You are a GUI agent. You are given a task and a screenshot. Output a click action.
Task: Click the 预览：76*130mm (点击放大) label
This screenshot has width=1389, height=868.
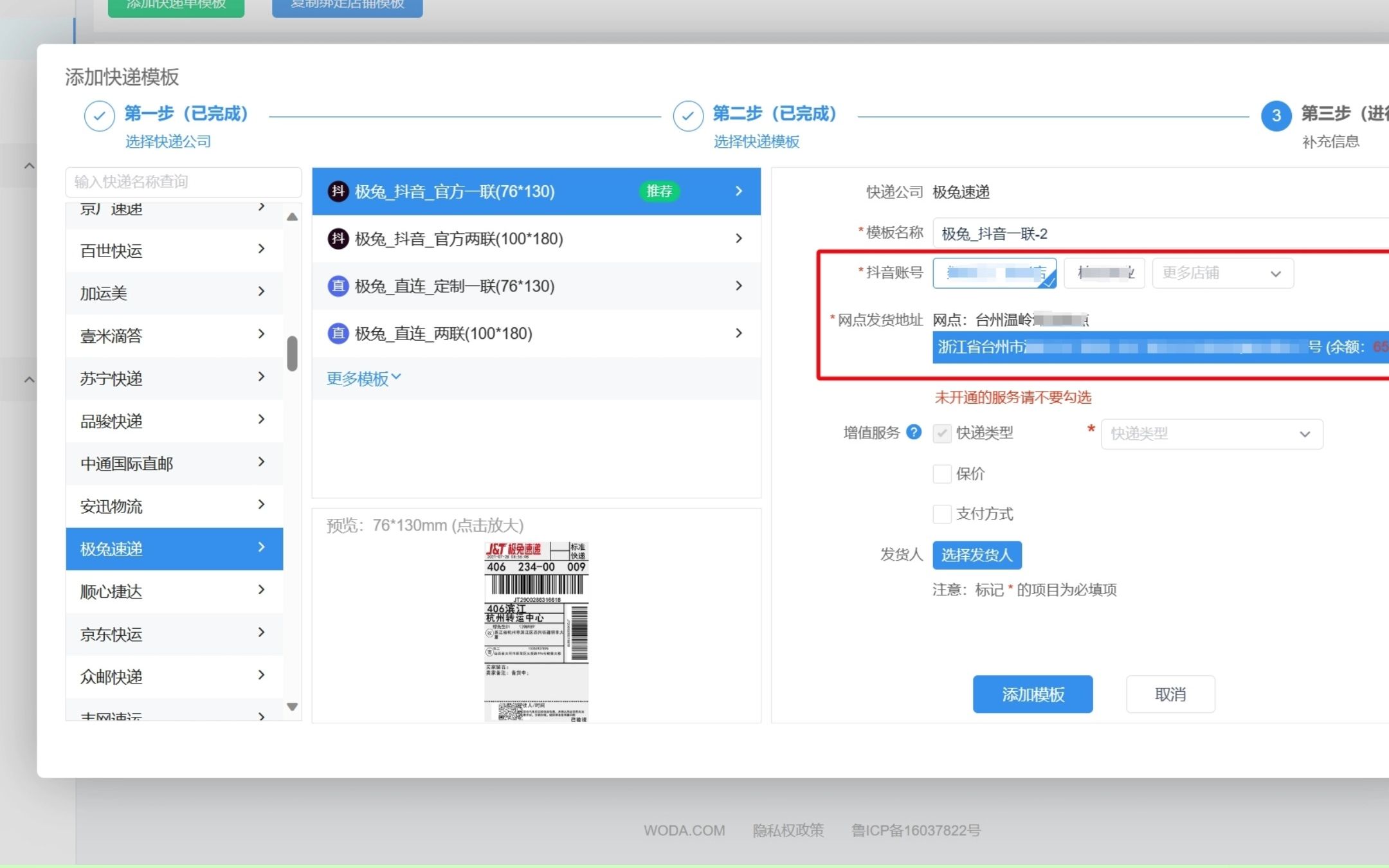coord(425,525)
